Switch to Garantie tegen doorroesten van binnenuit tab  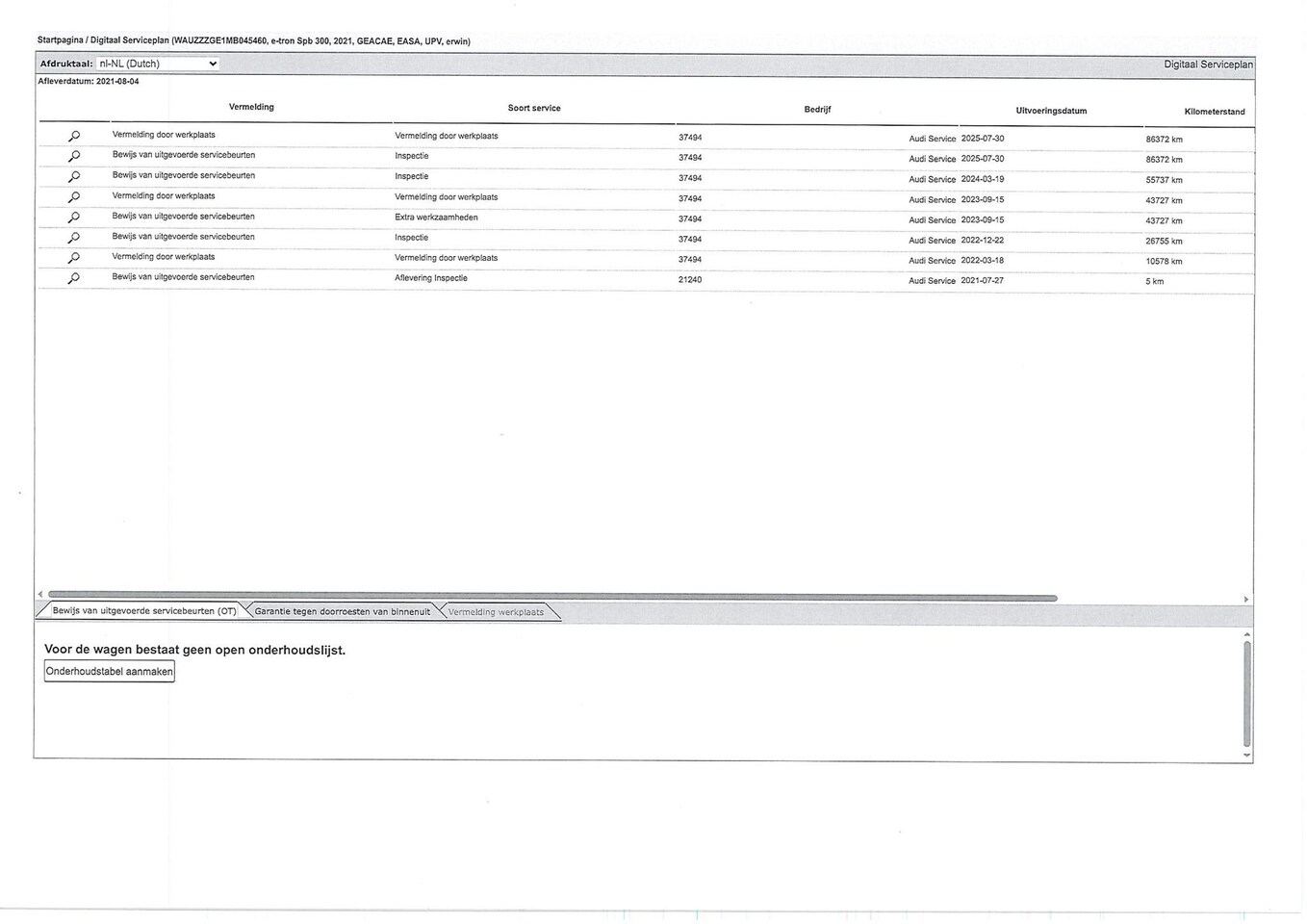point(342,611)
